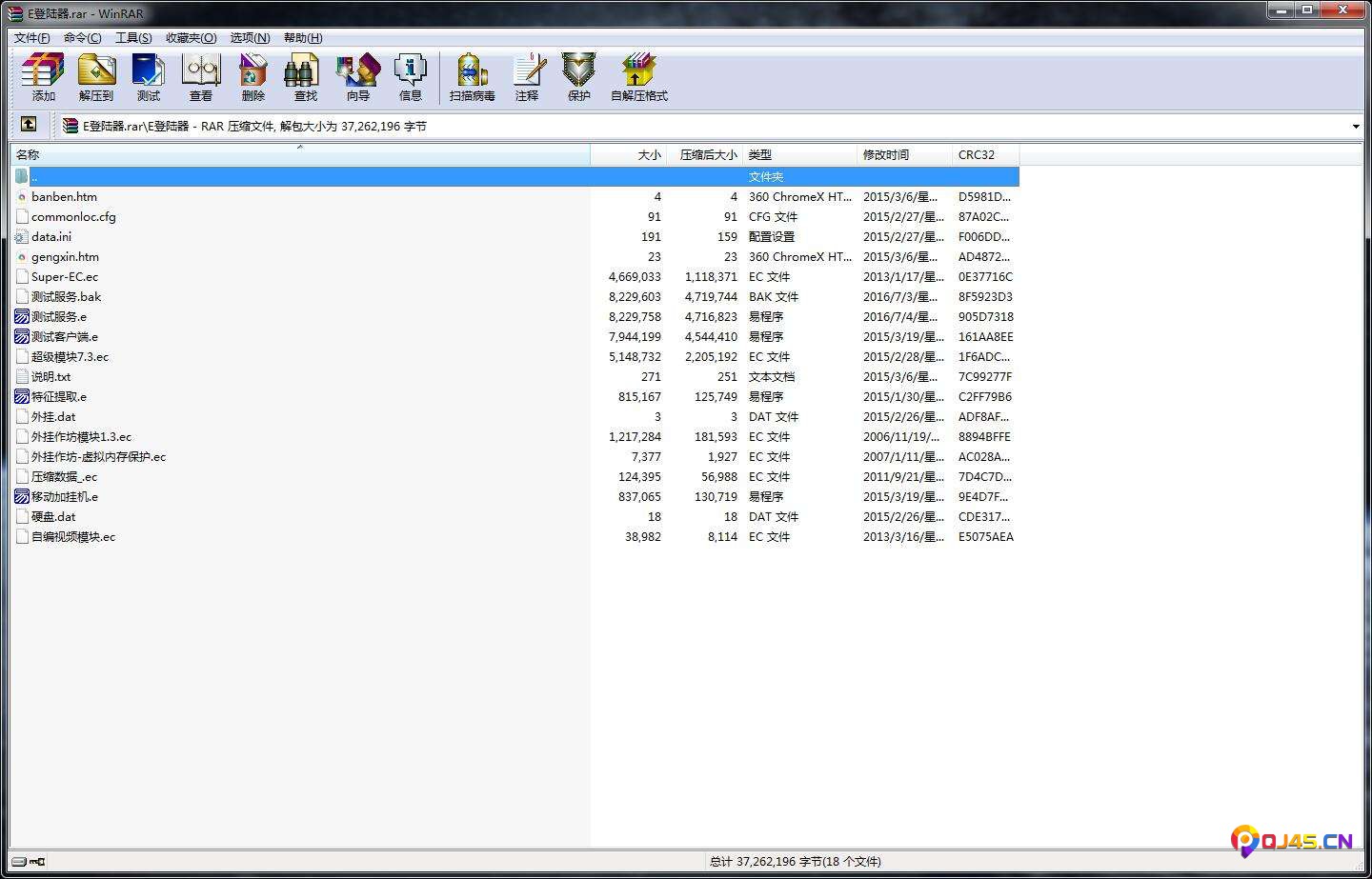Sort by the 名称 column header

pos(300,154)
